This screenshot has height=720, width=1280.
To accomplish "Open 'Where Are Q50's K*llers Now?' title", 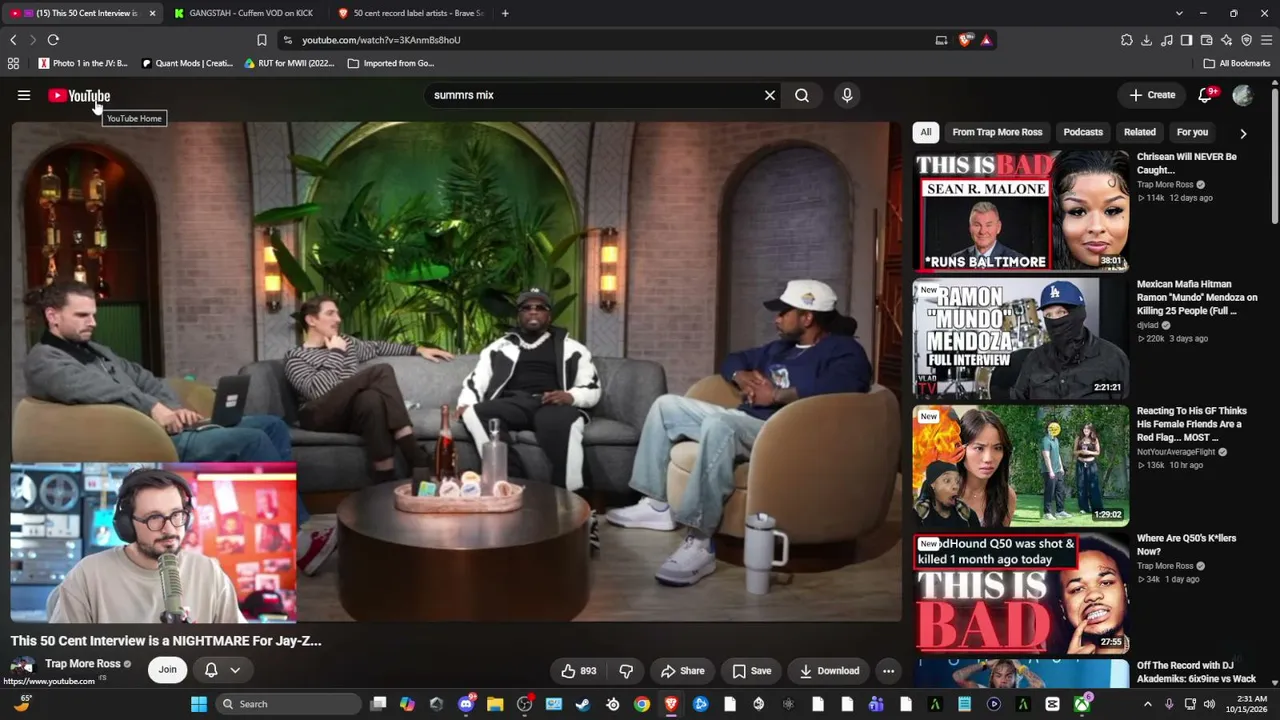I will 1186,545.
